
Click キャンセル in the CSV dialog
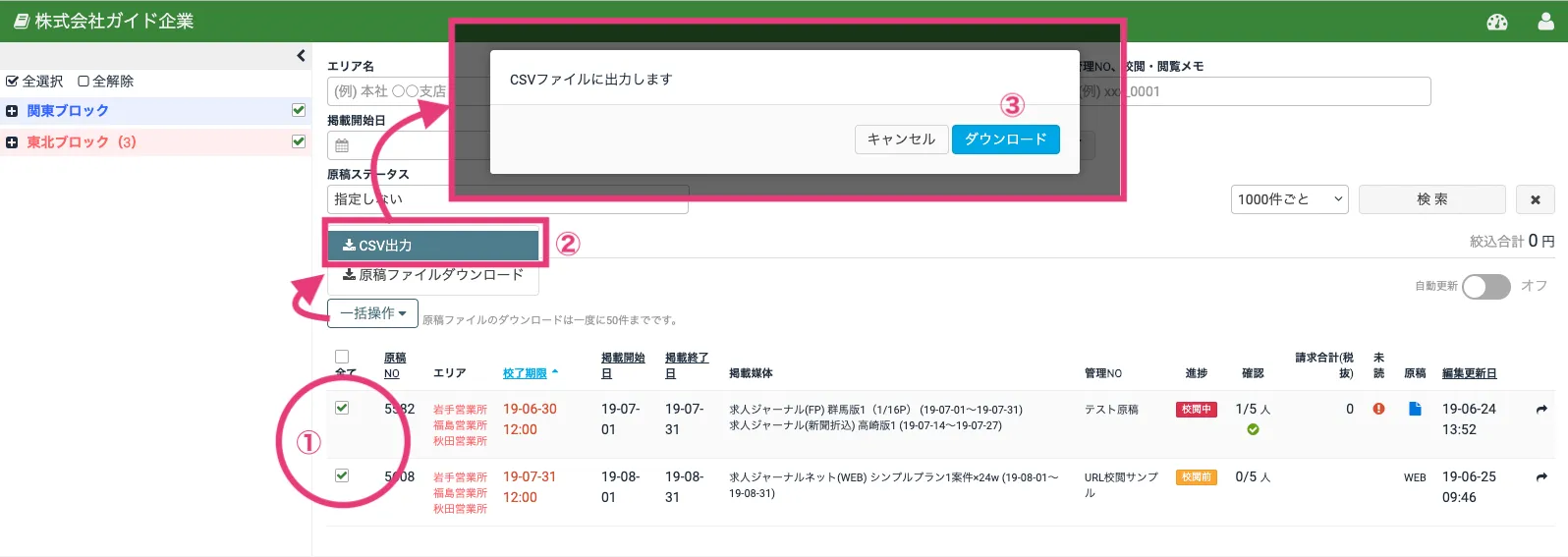[901, 139]
